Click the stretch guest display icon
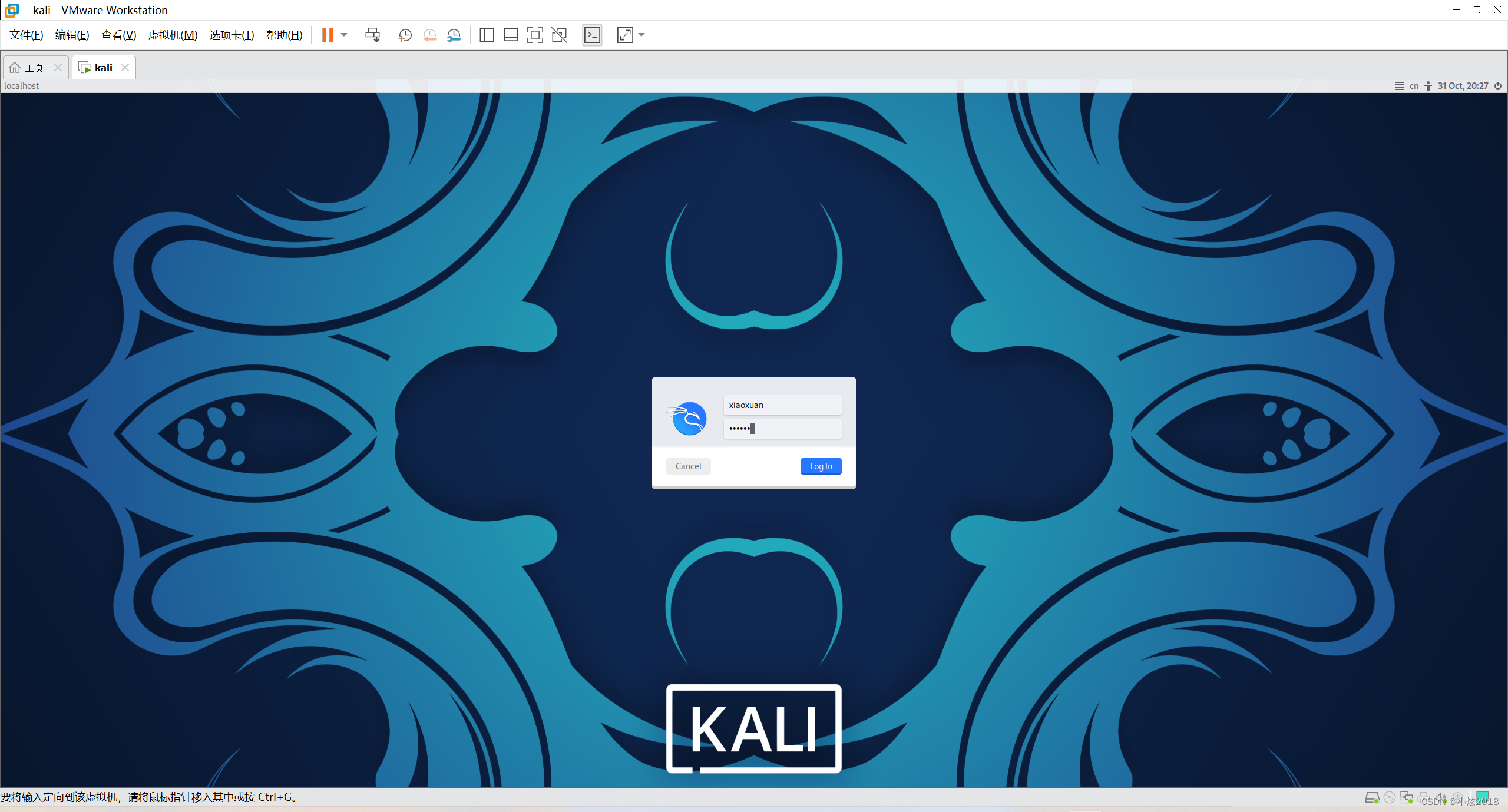 click(625, 35)
